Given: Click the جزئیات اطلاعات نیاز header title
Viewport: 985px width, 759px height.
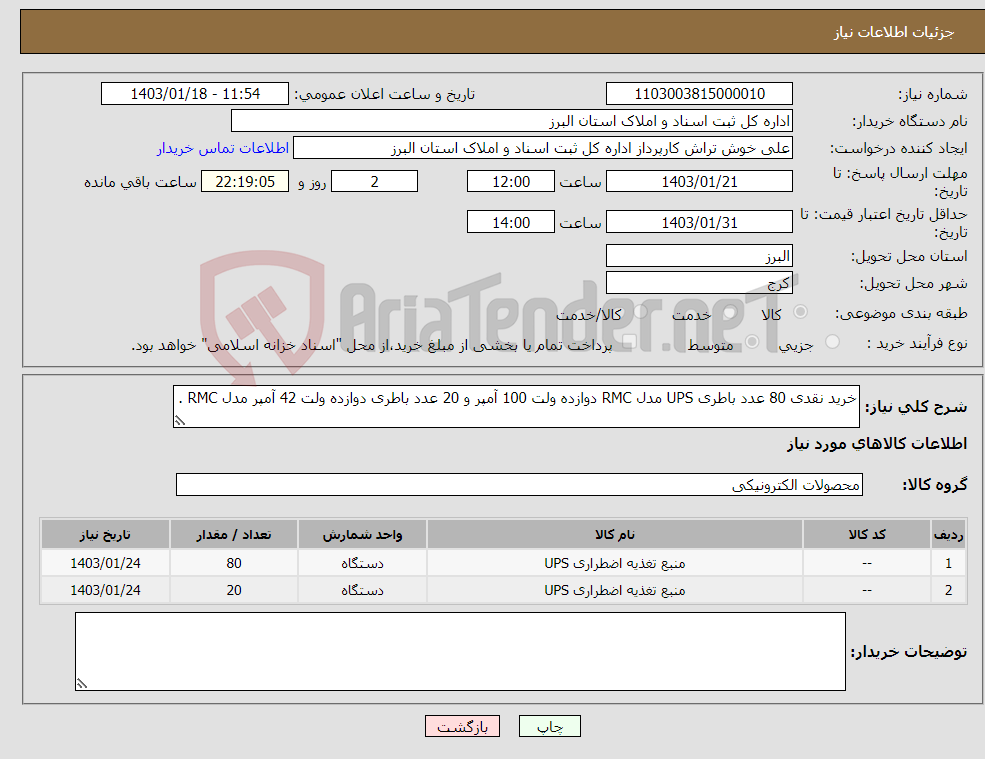Looking at the screenshot, I should pos(894,32).
